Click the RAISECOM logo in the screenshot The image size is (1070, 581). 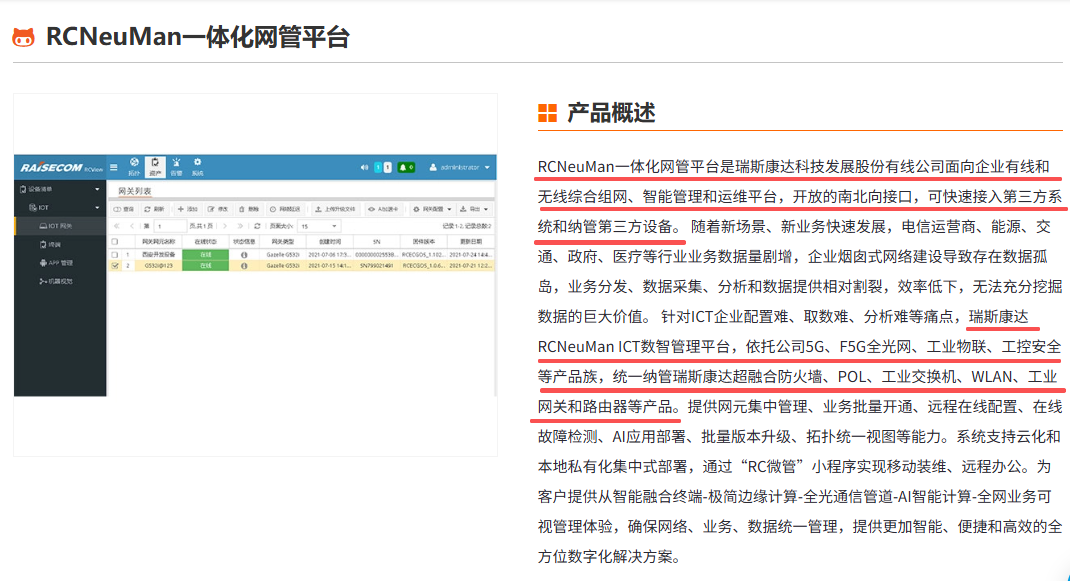point(52,167)
